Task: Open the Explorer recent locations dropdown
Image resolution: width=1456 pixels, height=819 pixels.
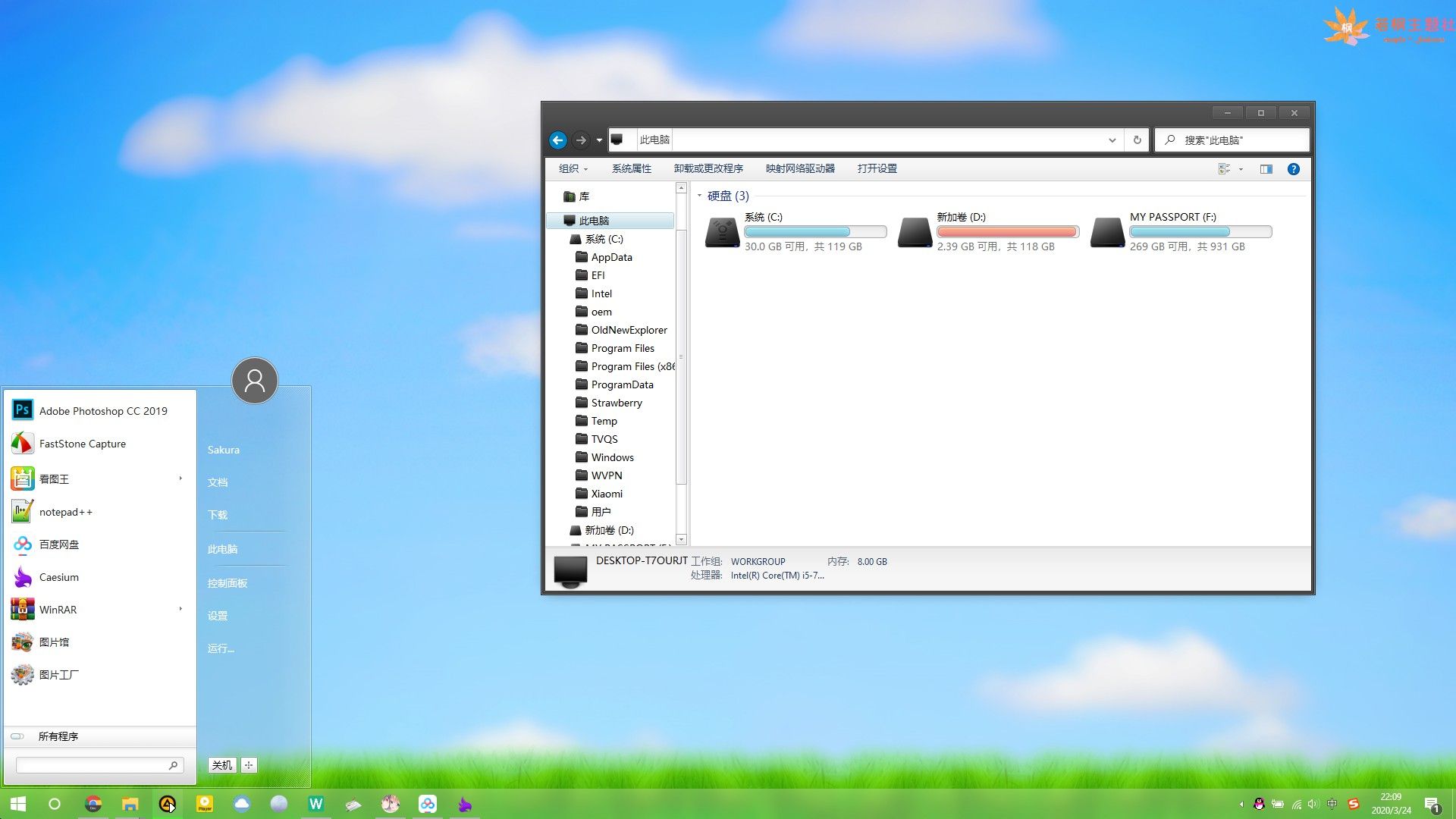Action: [599, 140]
